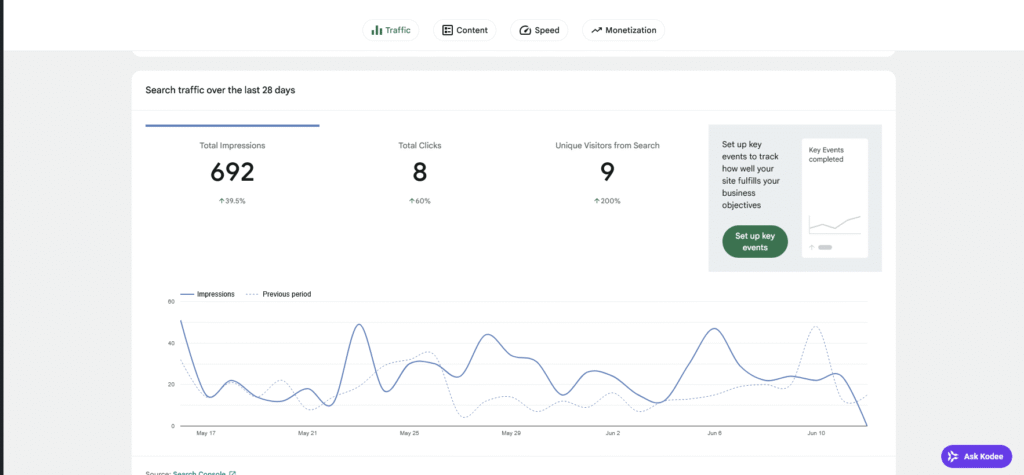The image size is (1024, 475).
Task: Select the Total Impressions metric
Action: click(232, 174)
